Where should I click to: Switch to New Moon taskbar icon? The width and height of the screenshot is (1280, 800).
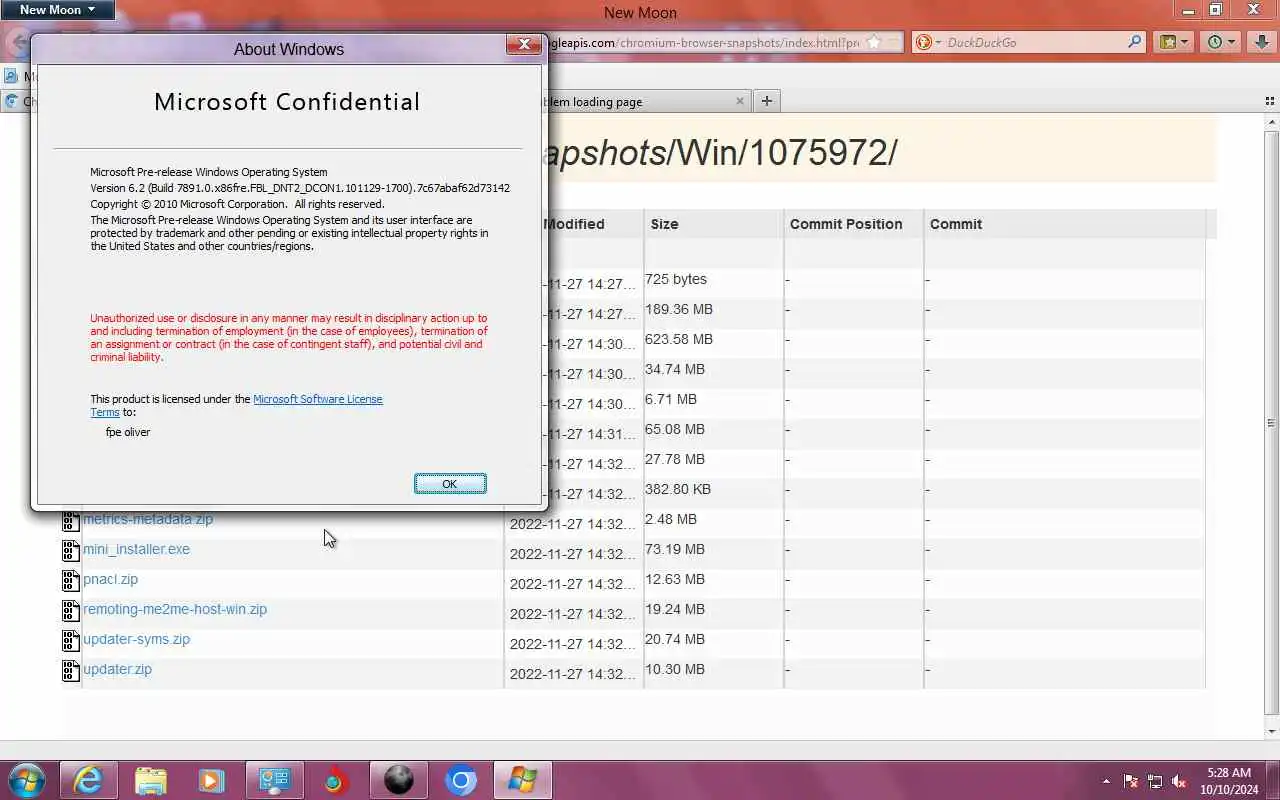click(398, 780)
